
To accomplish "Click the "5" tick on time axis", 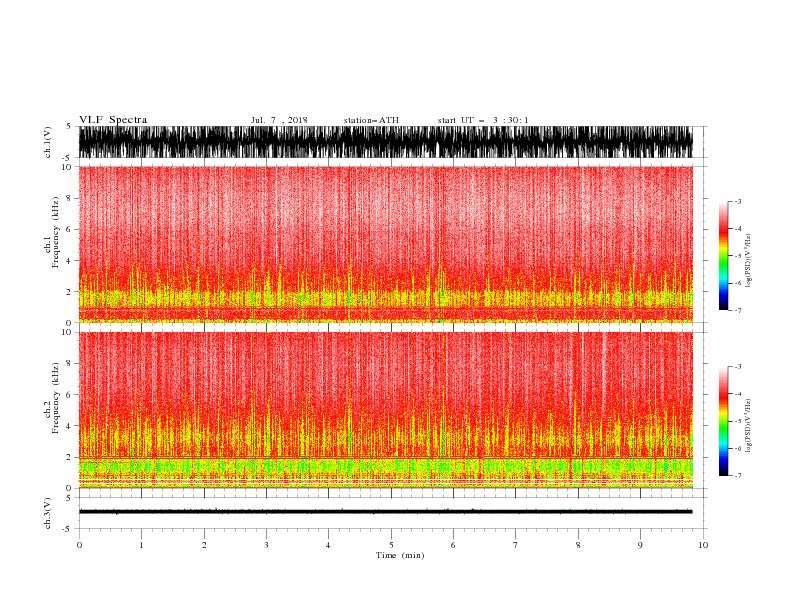I will pyautogui.click(x=391, y=545).
